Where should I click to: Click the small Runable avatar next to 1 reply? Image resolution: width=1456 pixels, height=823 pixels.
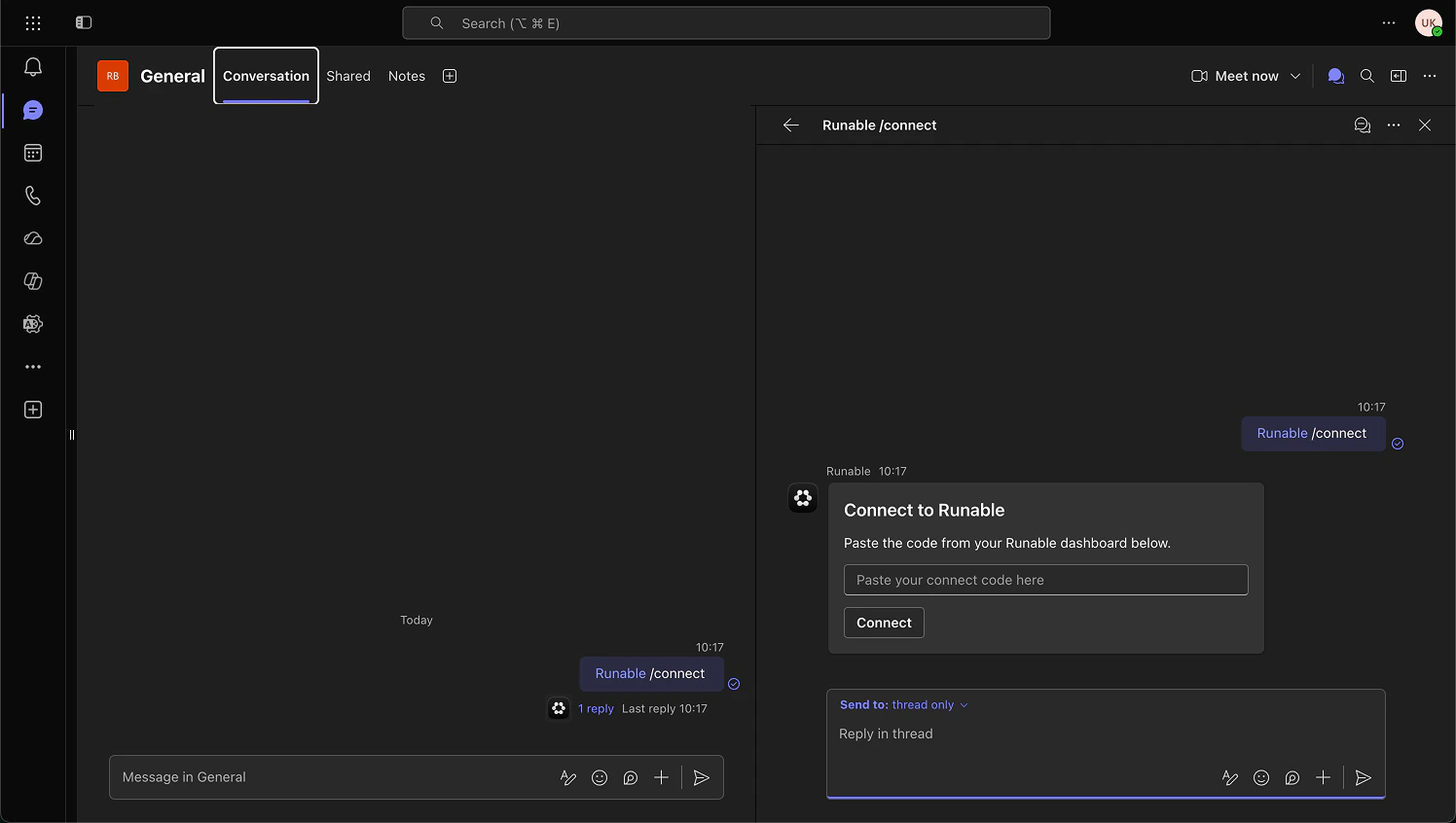(559, 708)
